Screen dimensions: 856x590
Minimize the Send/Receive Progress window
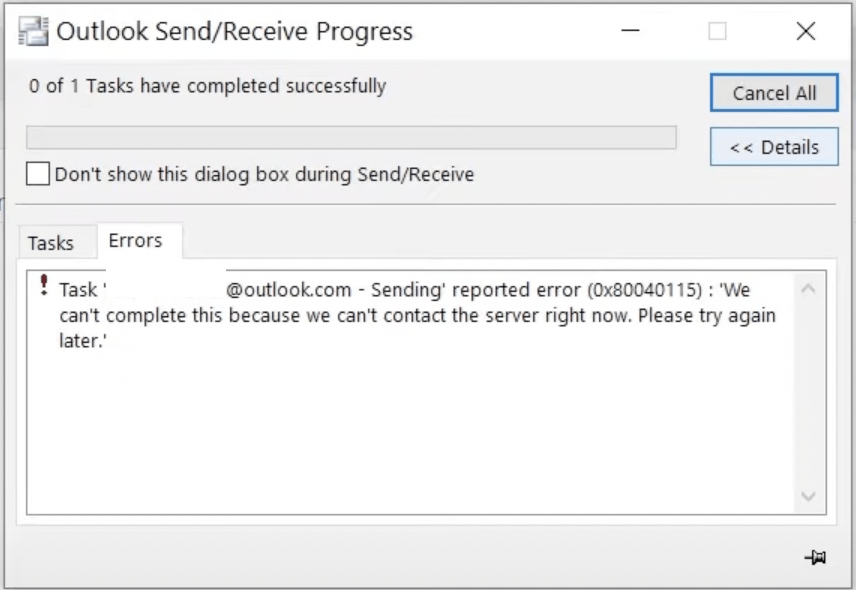click(630, 31)
